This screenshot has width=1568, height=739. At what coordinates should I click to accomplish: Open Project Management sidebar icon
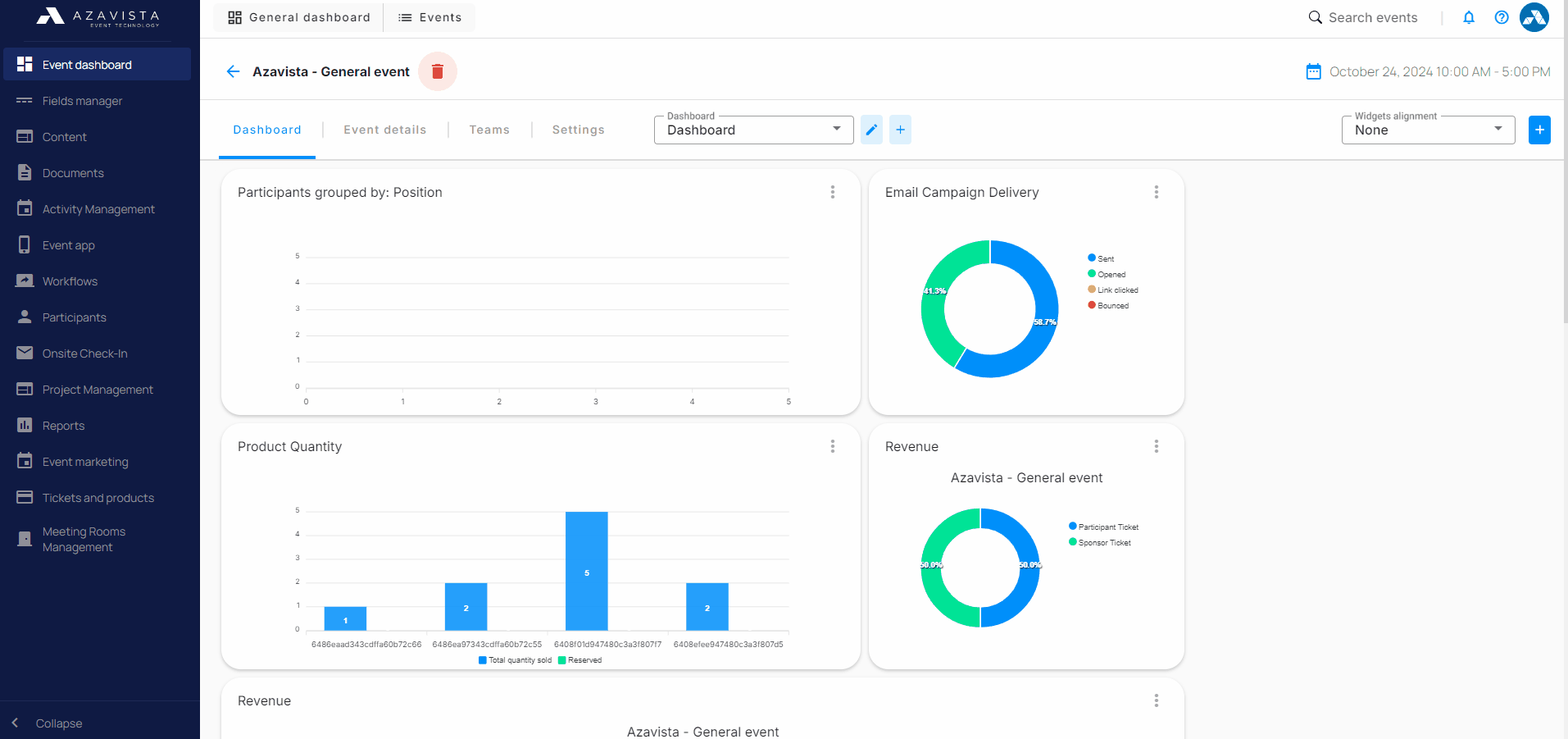[x=25, y=389]
